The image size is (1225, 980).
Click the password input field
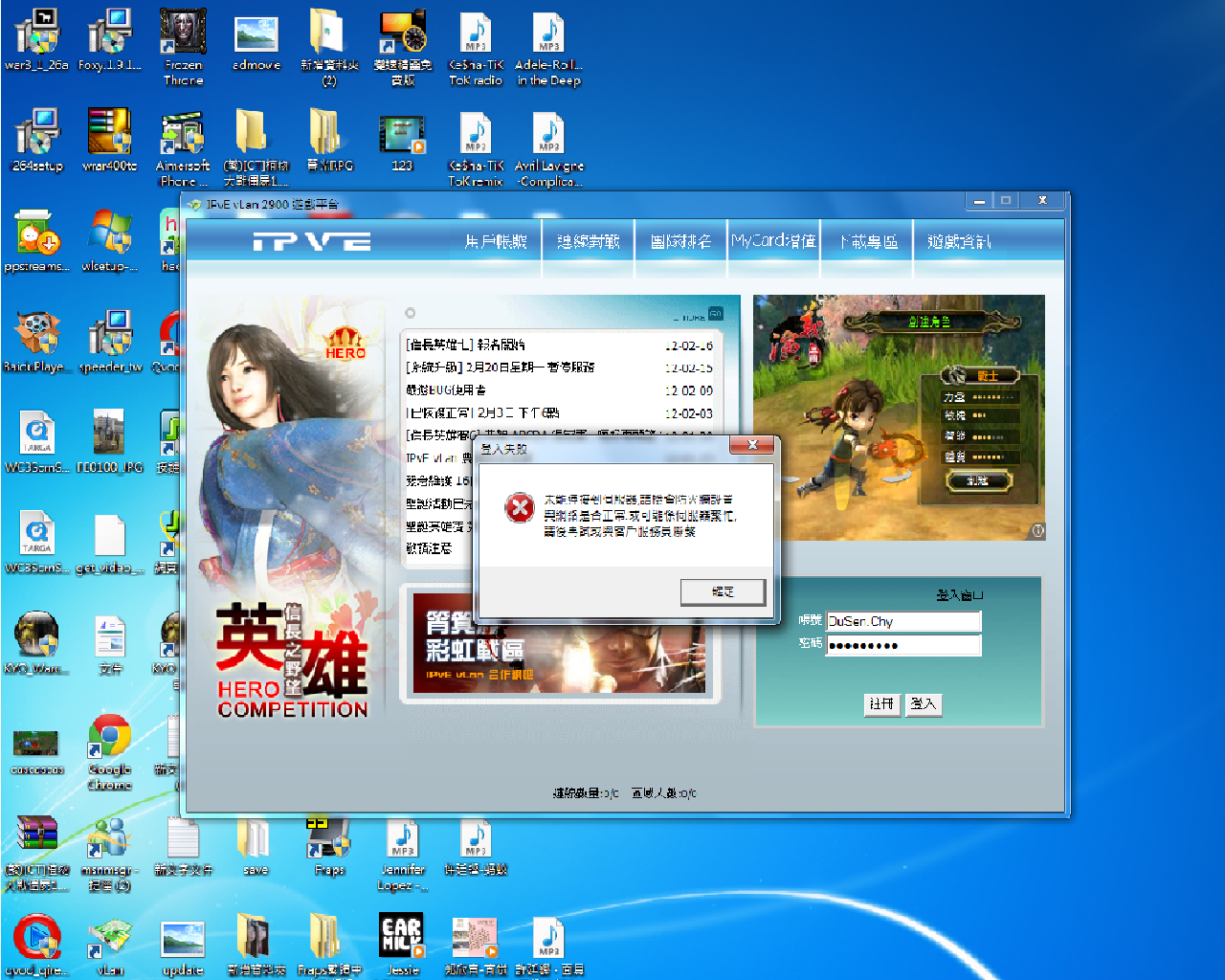pos(903,645)
